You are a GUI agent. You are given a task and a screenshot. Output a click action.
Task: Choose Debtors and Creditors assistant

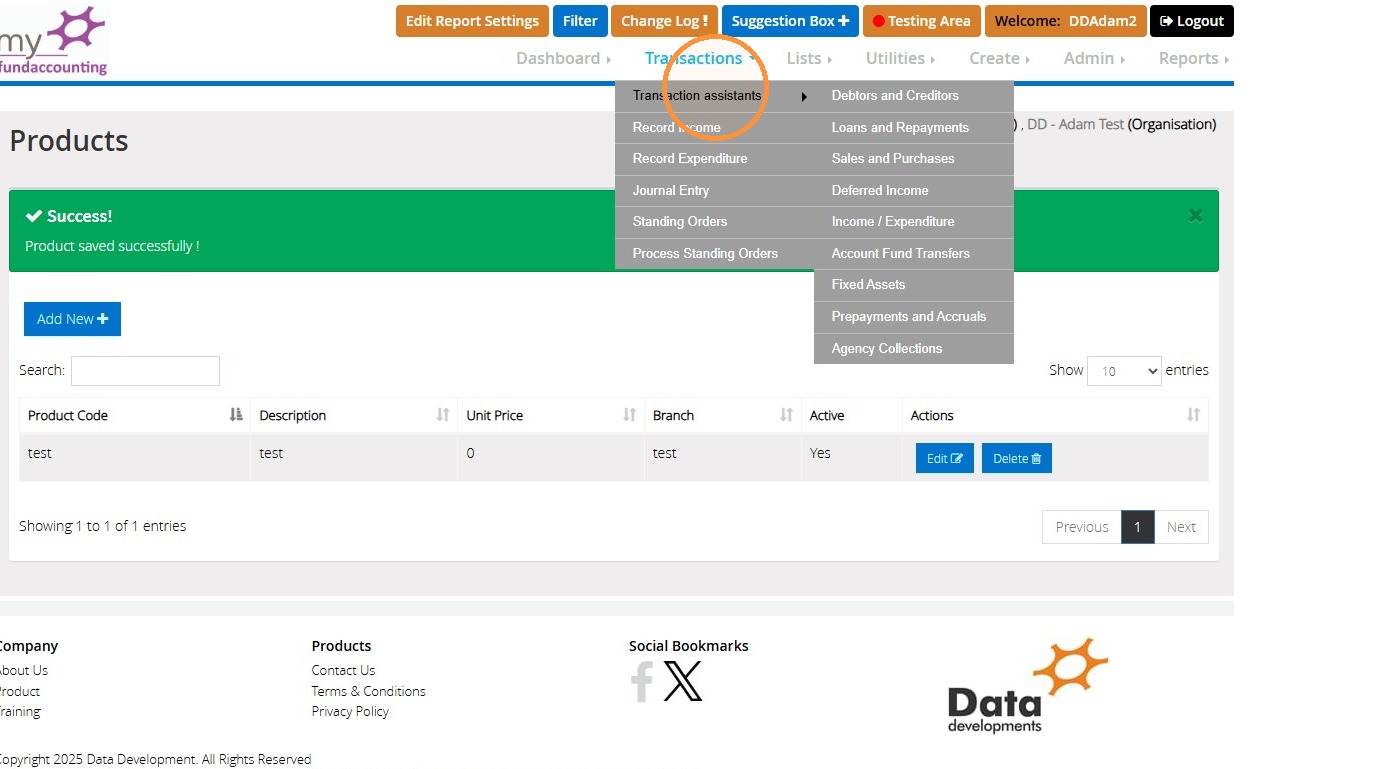(x=914, y=96)
